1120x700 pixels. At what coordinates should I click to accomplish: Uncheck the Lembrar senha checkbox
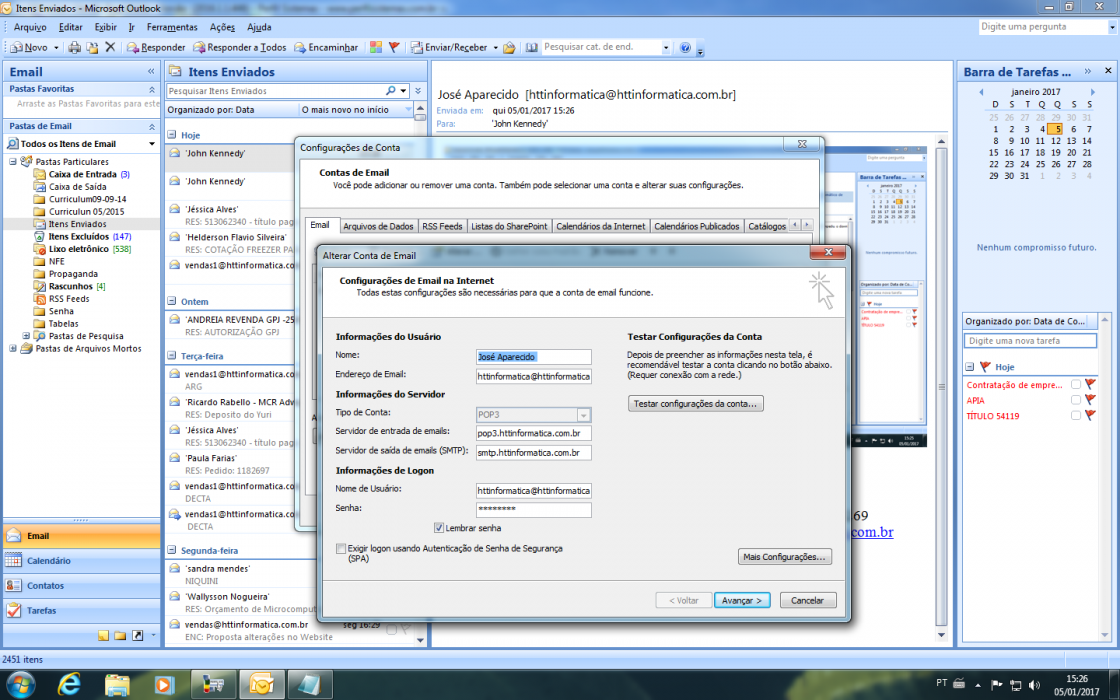click(x=439, y=528)
